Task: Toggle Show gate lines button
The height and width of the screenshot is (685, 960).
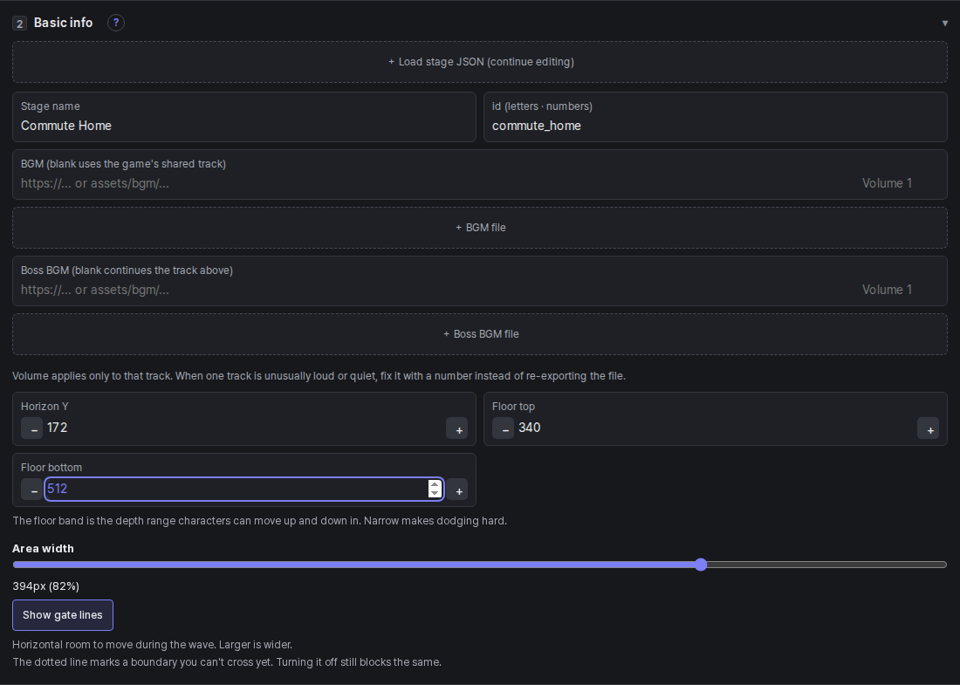Action: [x=62, y=615]
